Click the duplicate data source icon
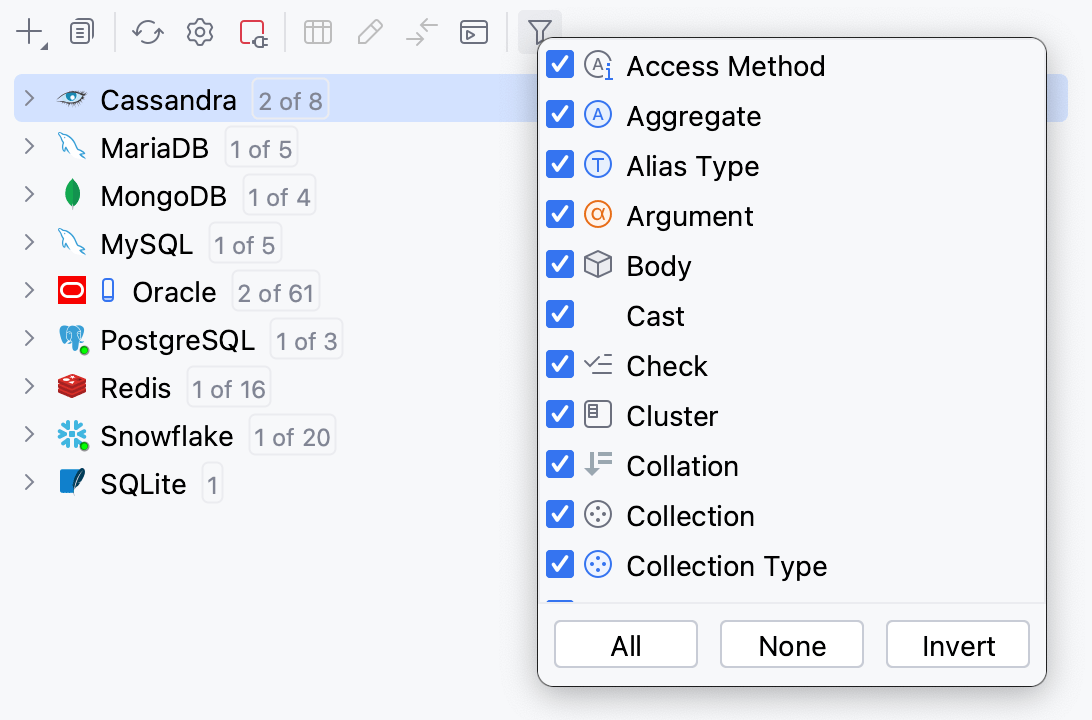This screenshot has width=1092, height=720. tap(81, 31)
